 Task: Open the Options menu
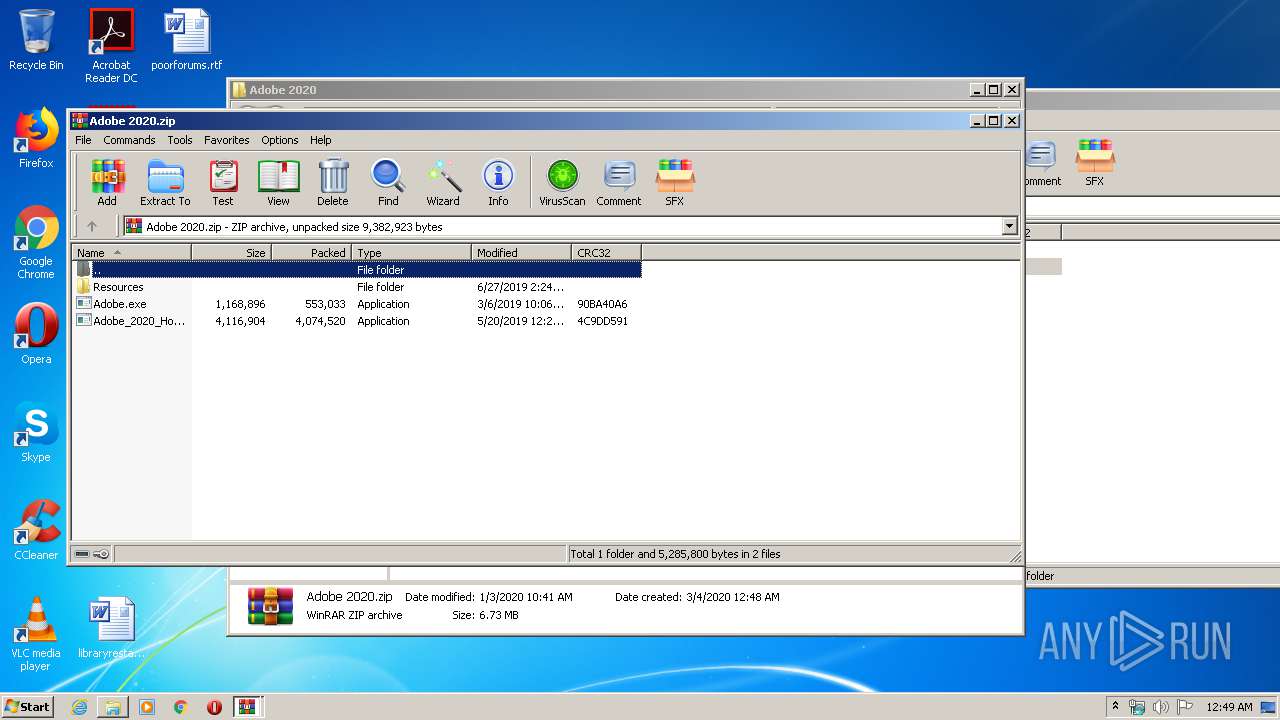[280, 140]
